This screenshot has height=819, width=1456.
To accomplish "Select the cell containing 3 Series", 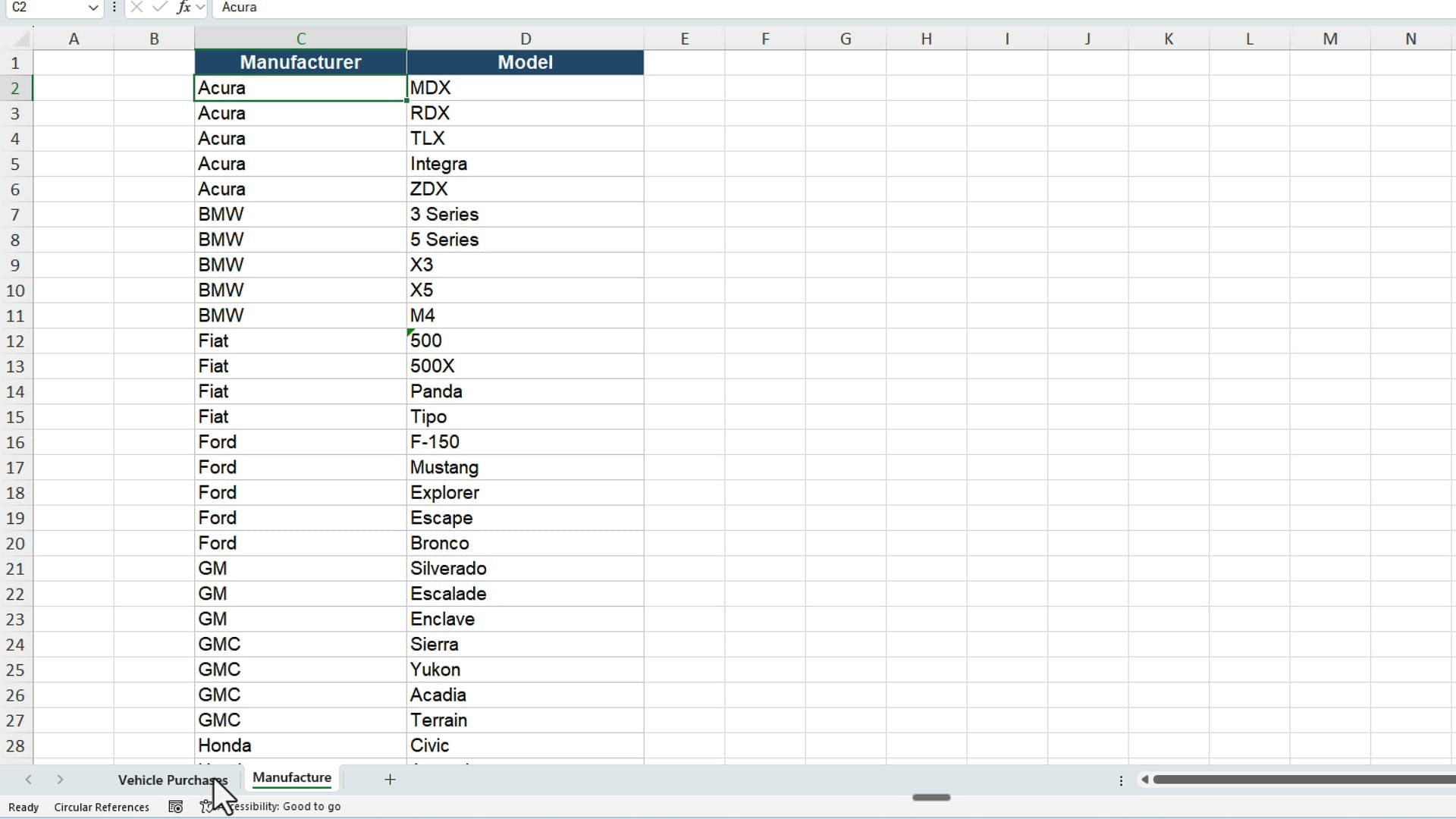I will click(526, 215).
